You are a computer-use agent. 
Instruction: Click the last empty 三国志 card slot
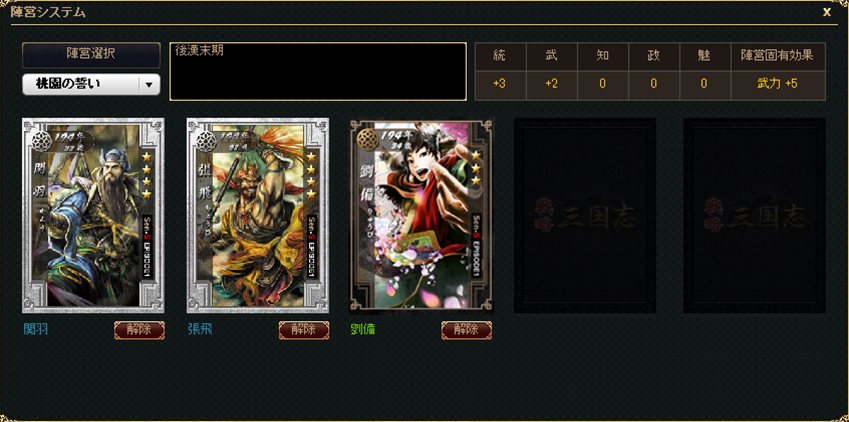pos(754,216)
